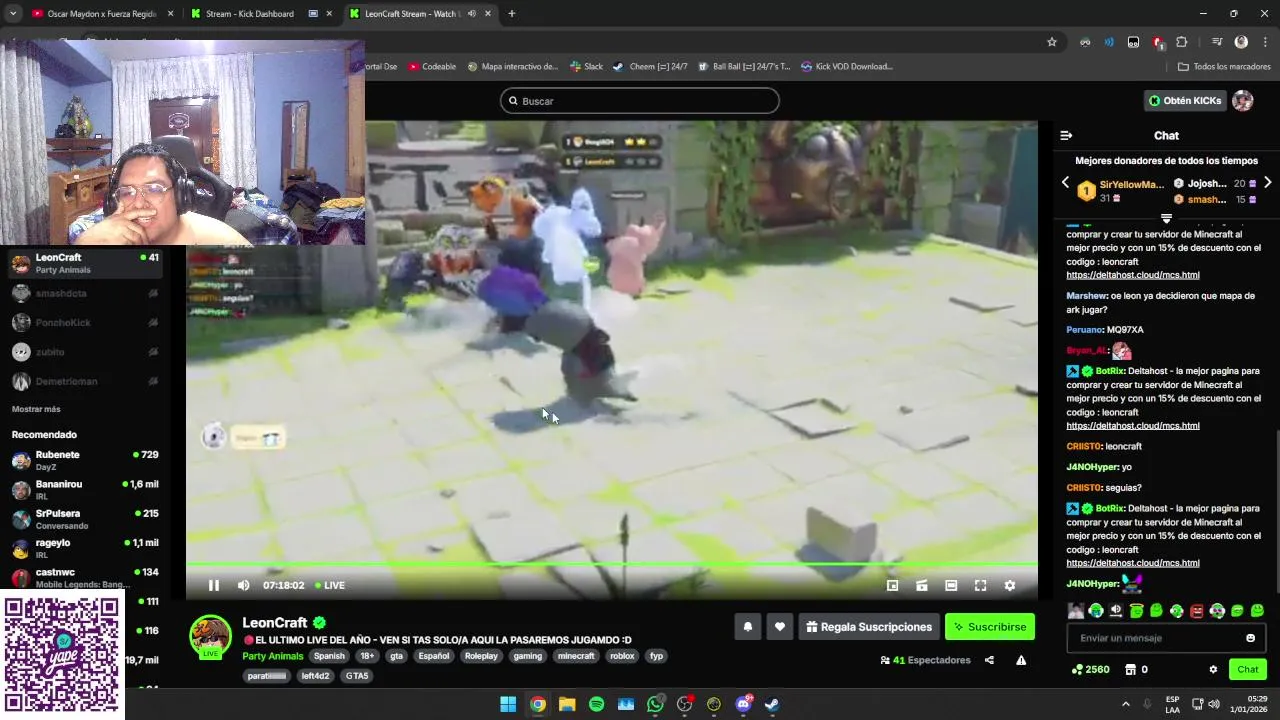Open the Slack bookmark
Image resolution: width=1280 pixels, height=720 pixels.
pos(586,67)
